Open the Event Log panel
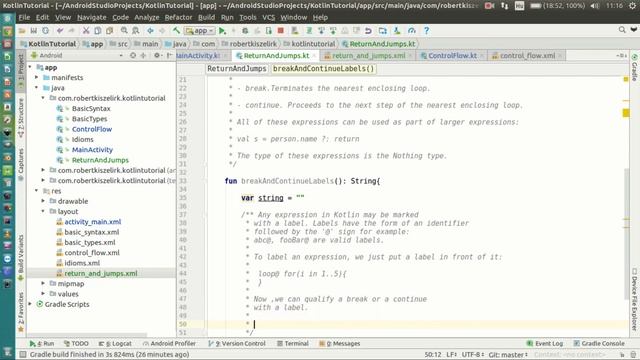This screenshot has width=640, height=360. point(544,344)
